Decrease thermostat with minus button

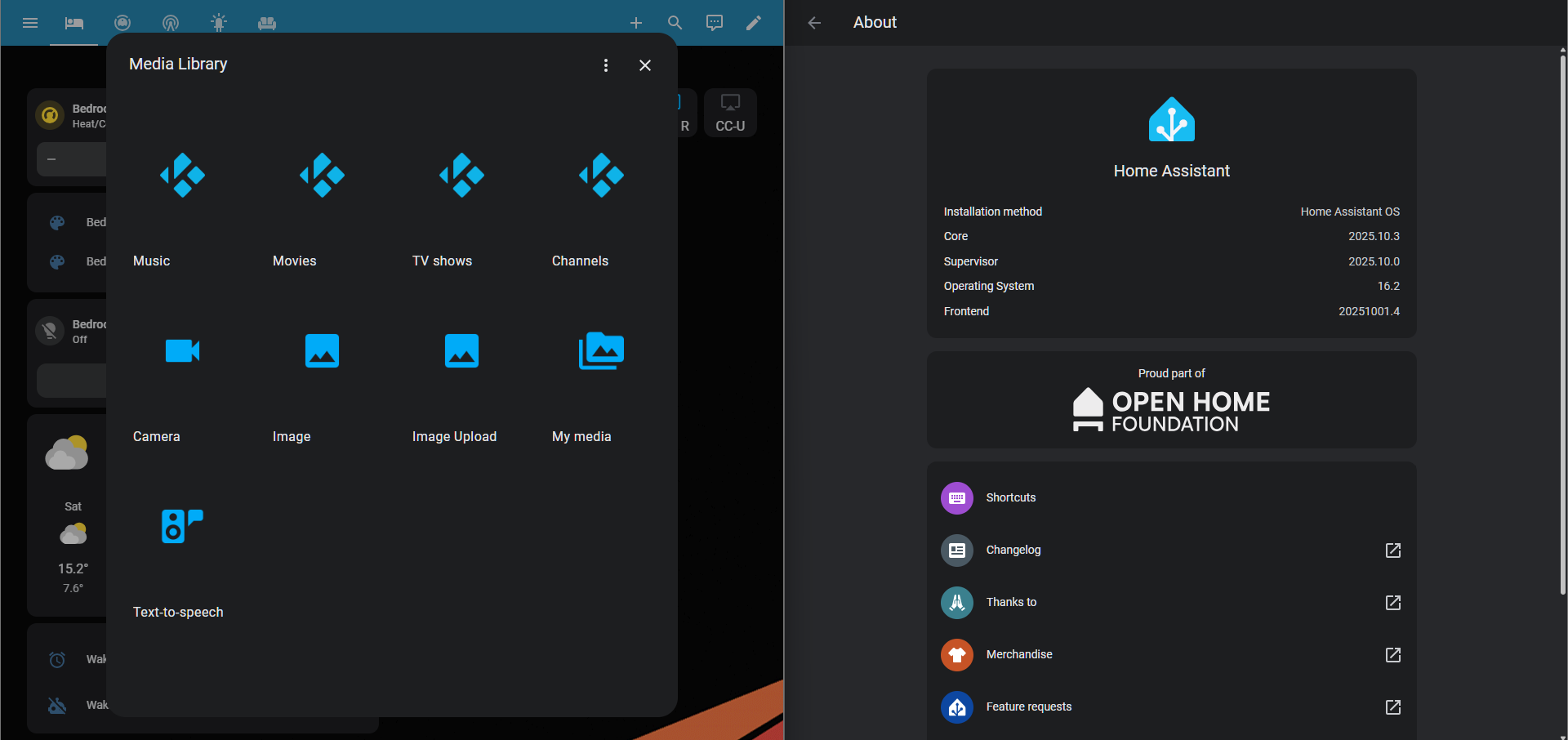[51, 159]
